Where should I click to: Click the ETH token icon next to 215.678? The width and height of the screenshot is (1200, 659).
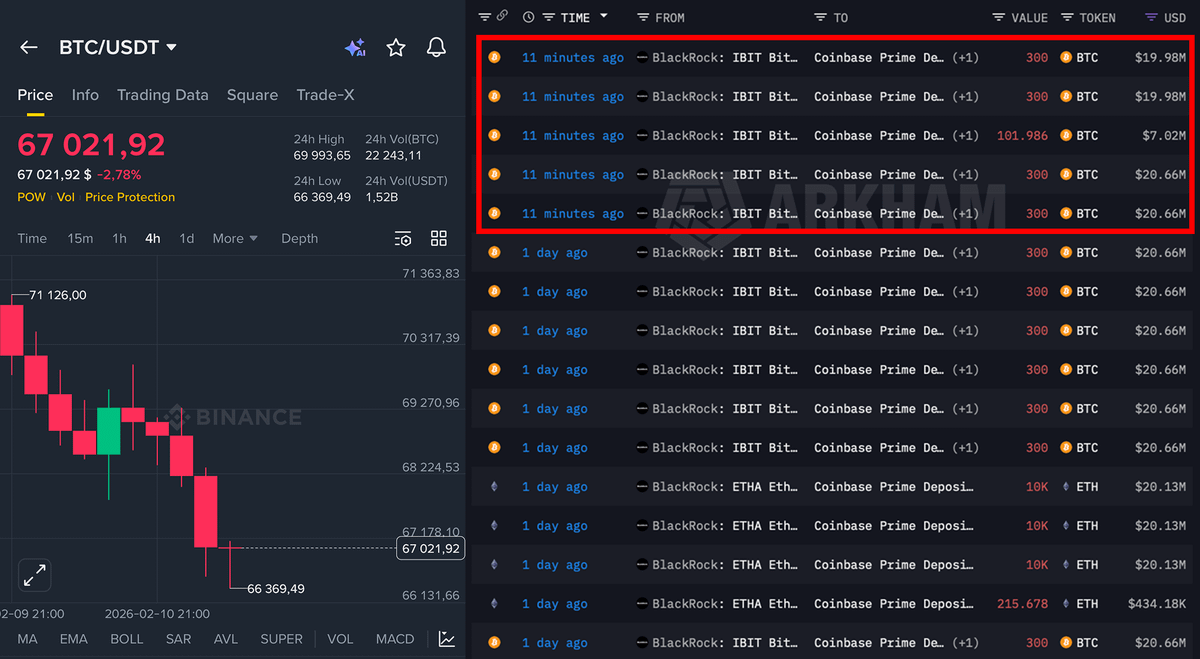1066,603
